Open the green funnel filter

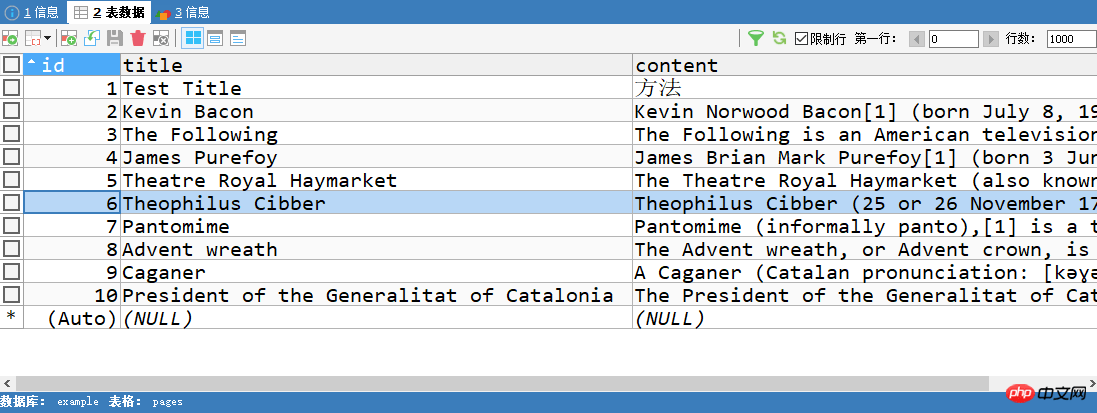pos(756,38)
